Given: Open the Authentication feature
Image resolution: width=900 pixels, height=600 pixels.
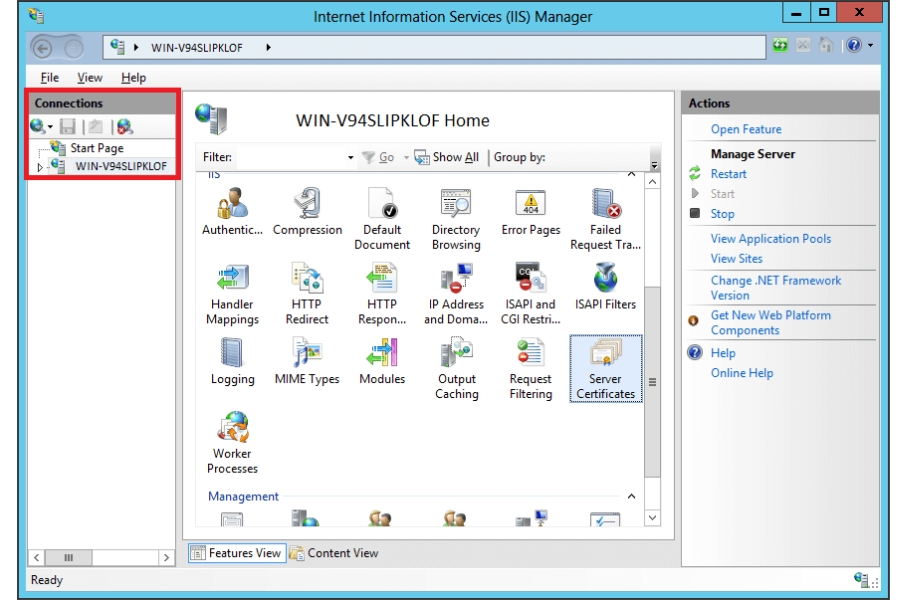Looking at the screenshot, I should [x=232, y=211].
